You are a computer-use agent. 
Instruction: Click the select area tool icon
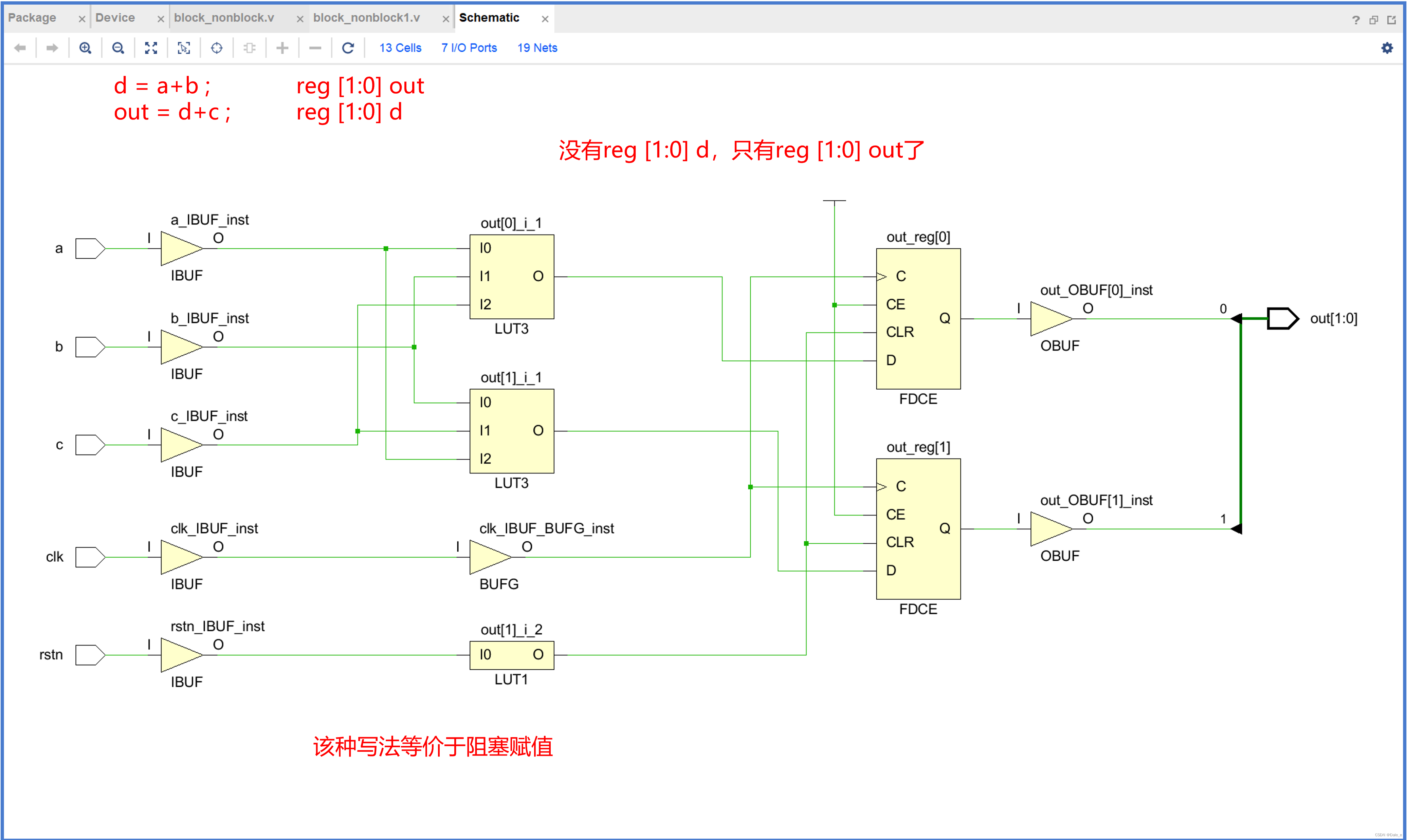(183, 48)
